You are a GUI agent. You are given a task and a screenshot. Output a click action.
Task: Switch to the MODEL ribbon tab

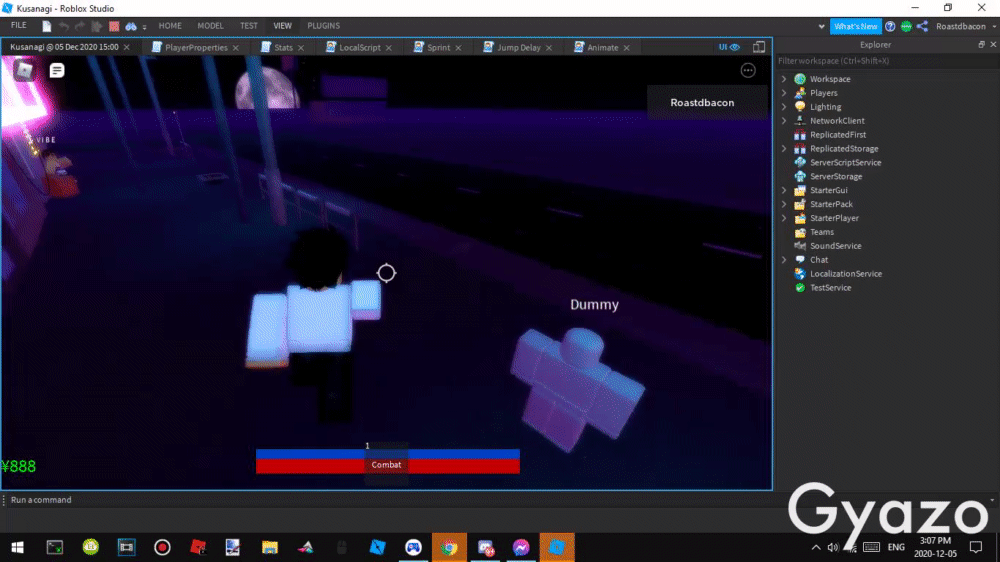pyautogui.click(x=210, y=26)
